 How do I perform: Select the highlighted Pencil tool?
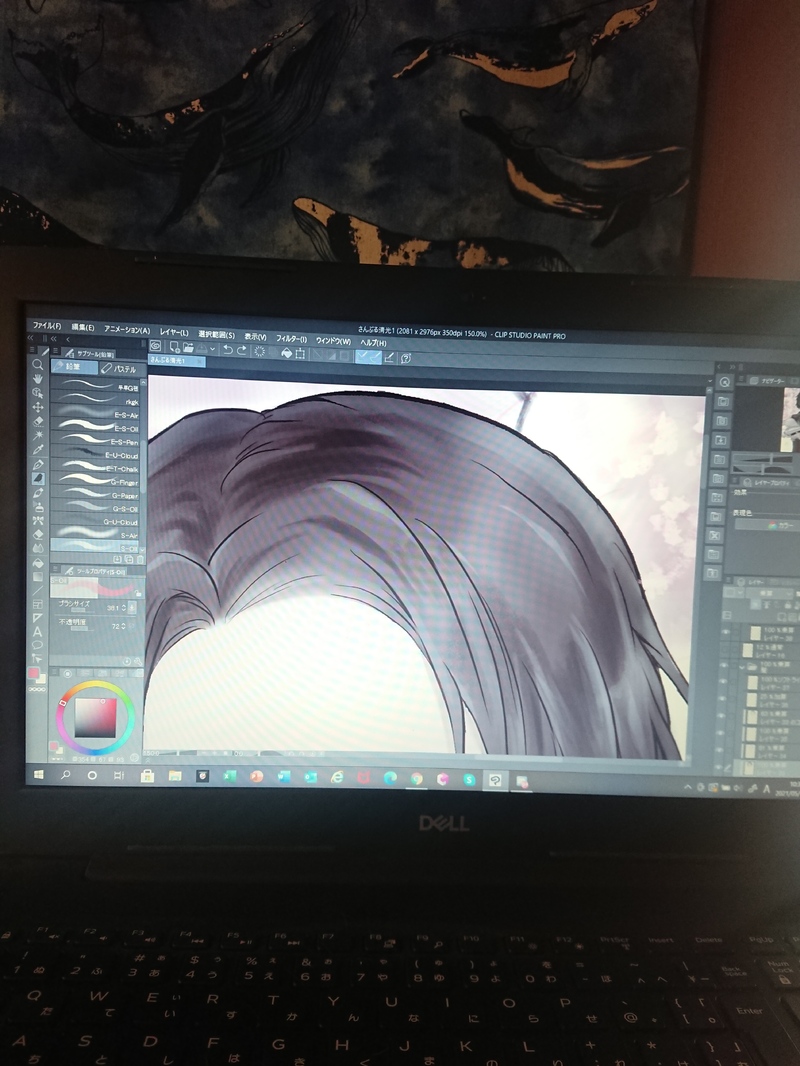(x=38, y=479)
